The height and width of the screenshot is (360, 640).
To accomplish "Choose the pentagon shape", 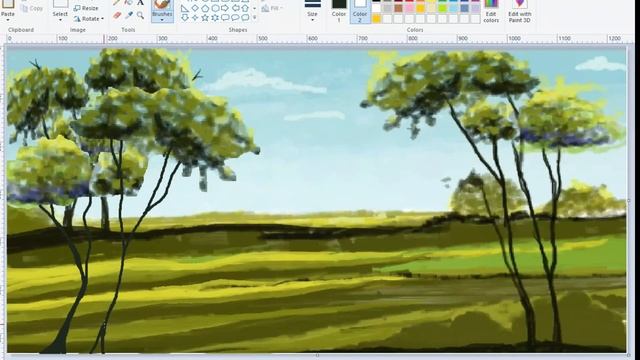I will (205, 8).
